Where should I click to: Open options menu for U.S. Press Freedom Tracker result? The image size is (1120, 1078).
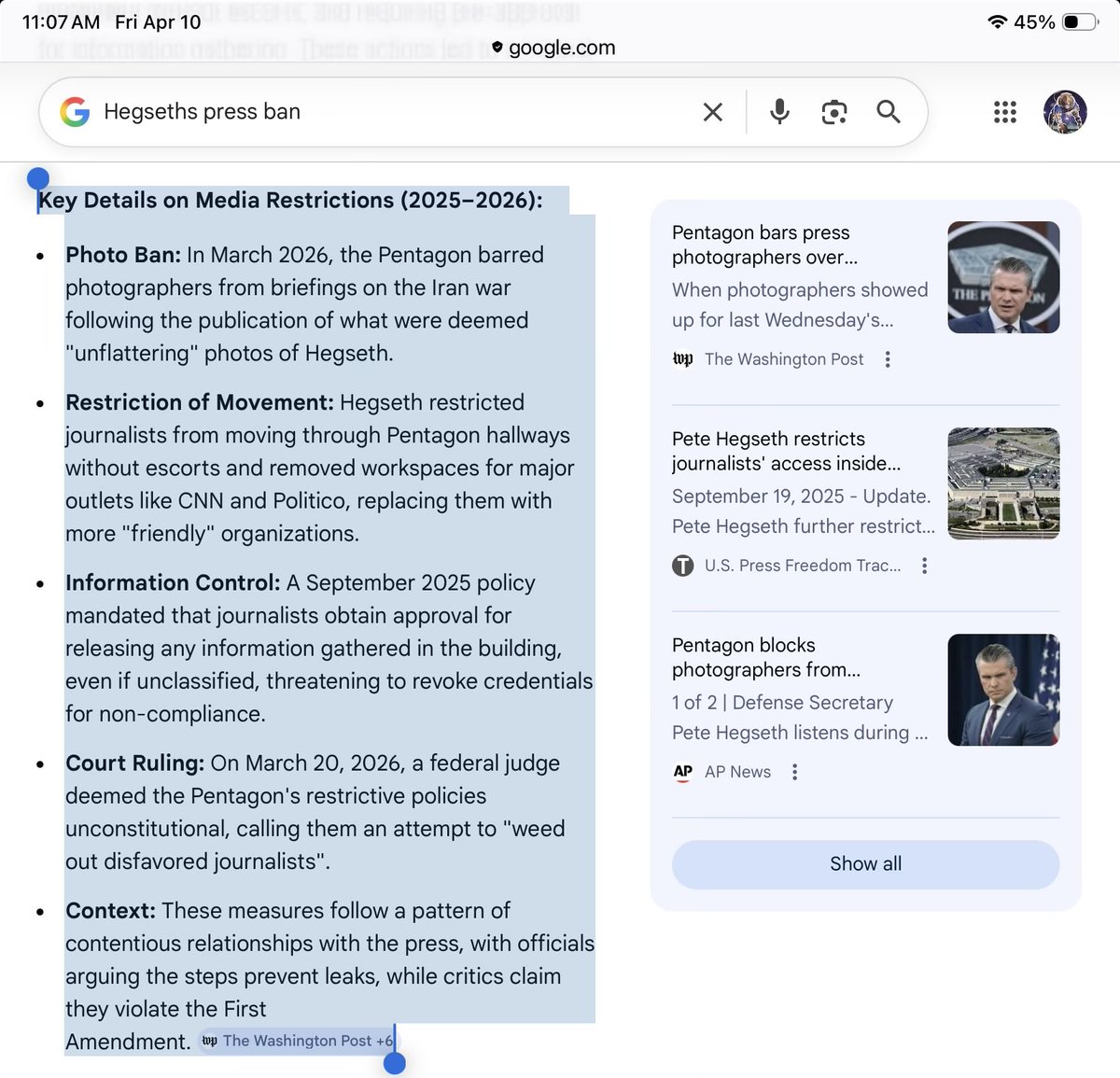tap(924, 566)
